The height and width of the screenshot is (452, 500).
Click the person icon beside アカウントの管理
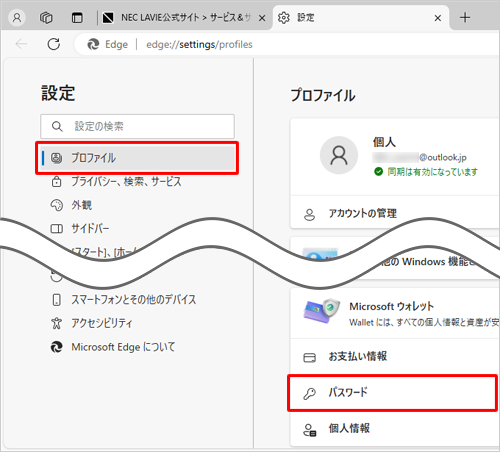(x=309, y=215)
